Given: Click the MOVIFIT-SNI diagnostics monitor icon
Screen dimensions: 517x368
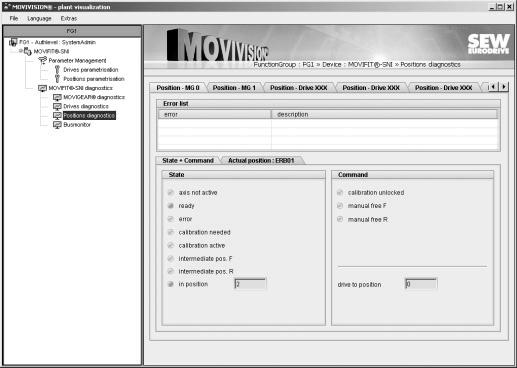Looking at the screenshot, I should 42,88.
